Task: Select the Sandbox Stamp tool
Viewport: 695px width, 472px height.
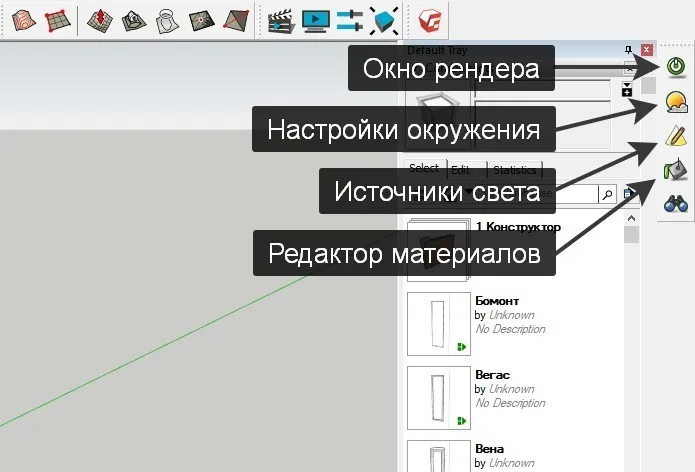Action: click(x=134, y=19)
